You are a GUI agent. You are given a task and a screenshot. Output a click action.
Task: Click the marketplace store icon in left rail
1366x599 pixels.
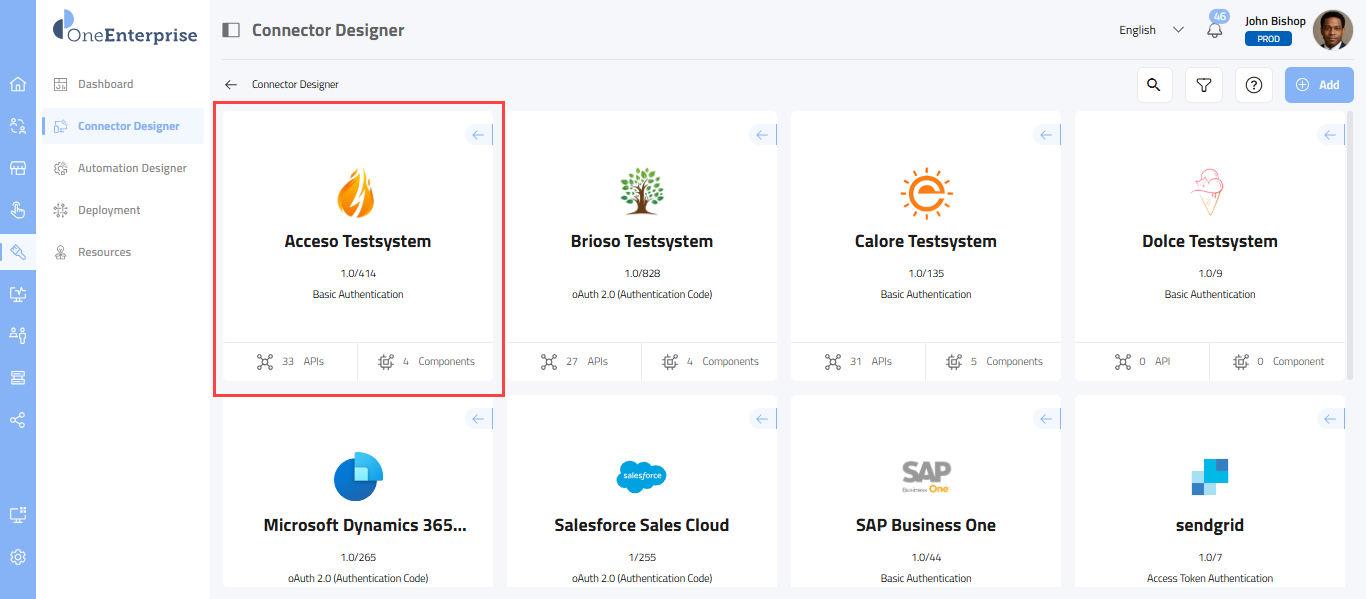(18, 168)
